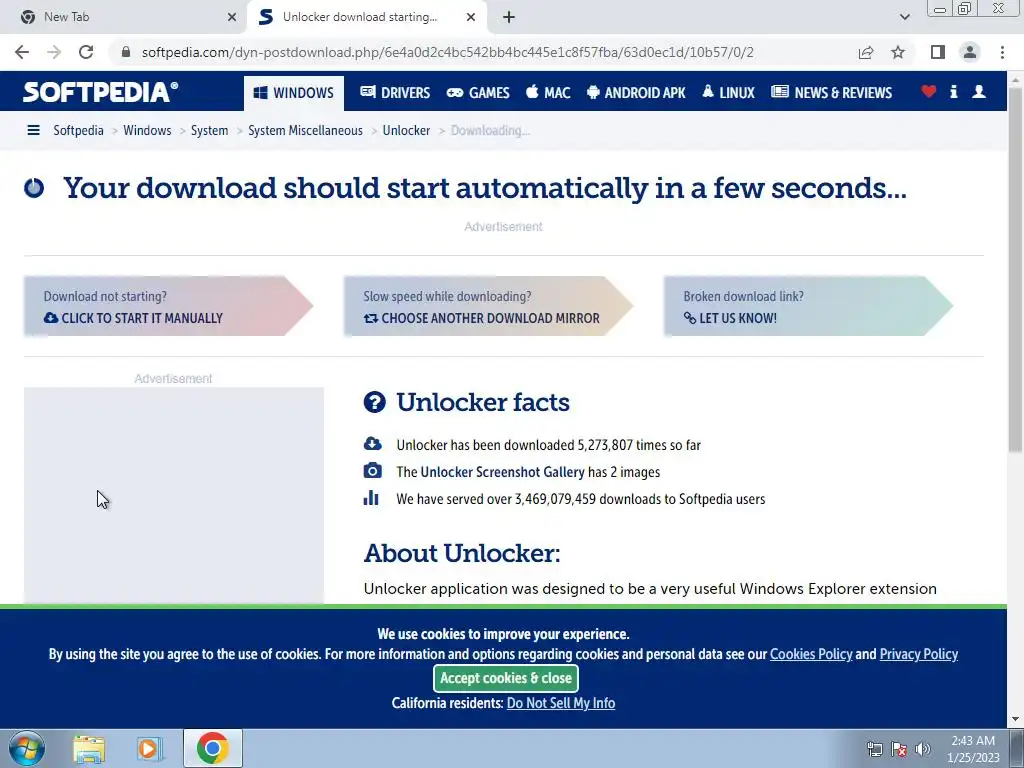Share this page via the share icon
Viewport: 1024px width, 768px height.
click(x=866, y=52)
